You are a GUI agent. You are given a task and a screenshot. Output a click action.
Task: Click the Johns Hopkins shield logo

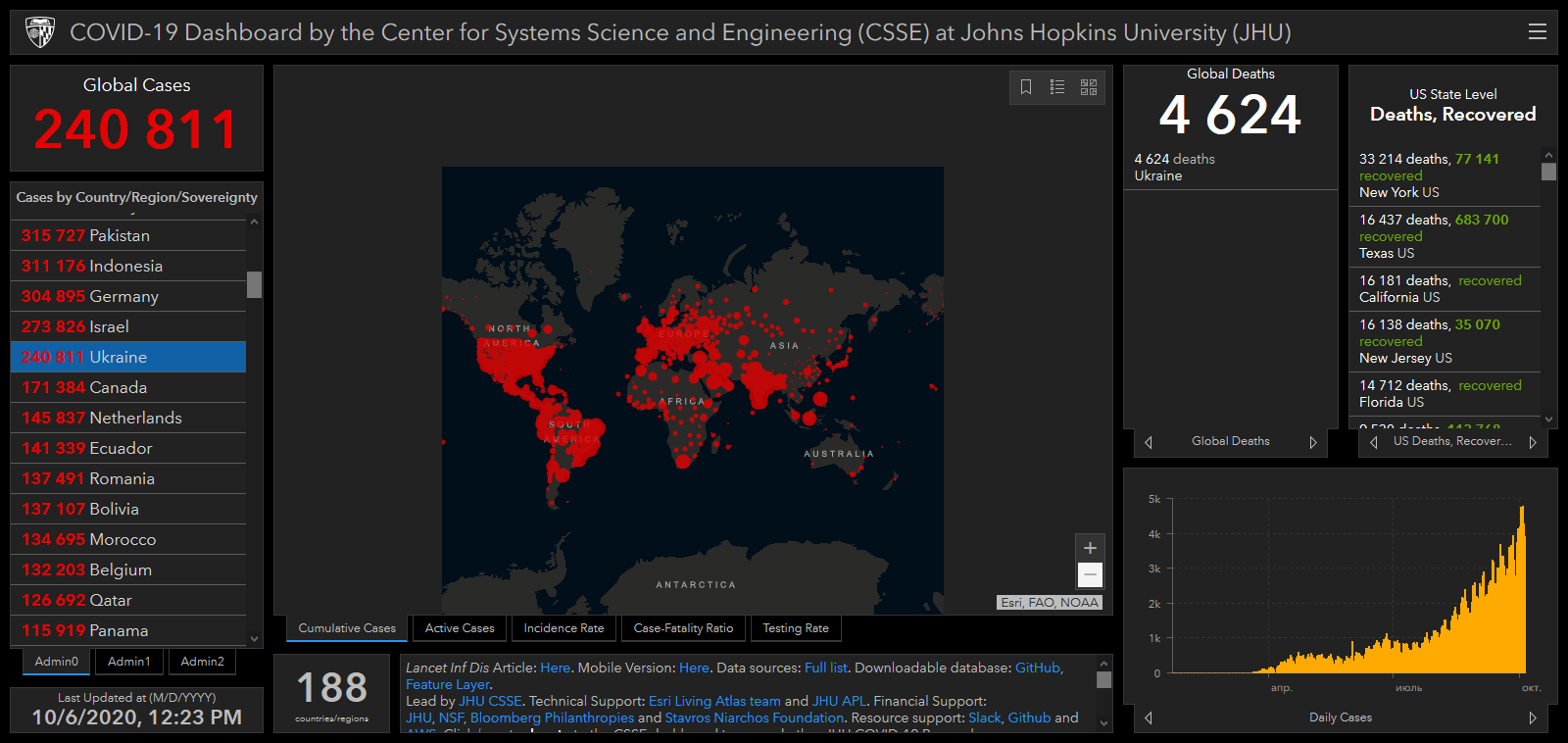[x=40, y=32]
